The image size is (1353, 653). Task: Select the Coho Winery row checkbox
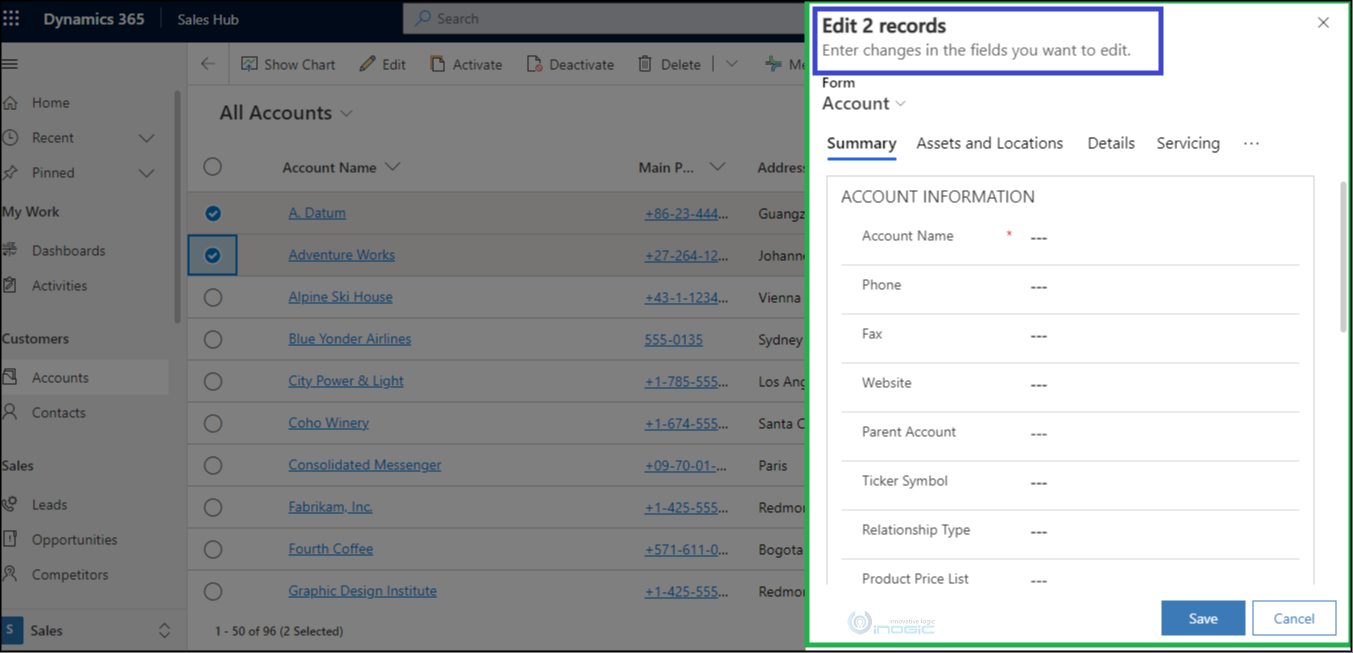(x=213, y=423)
